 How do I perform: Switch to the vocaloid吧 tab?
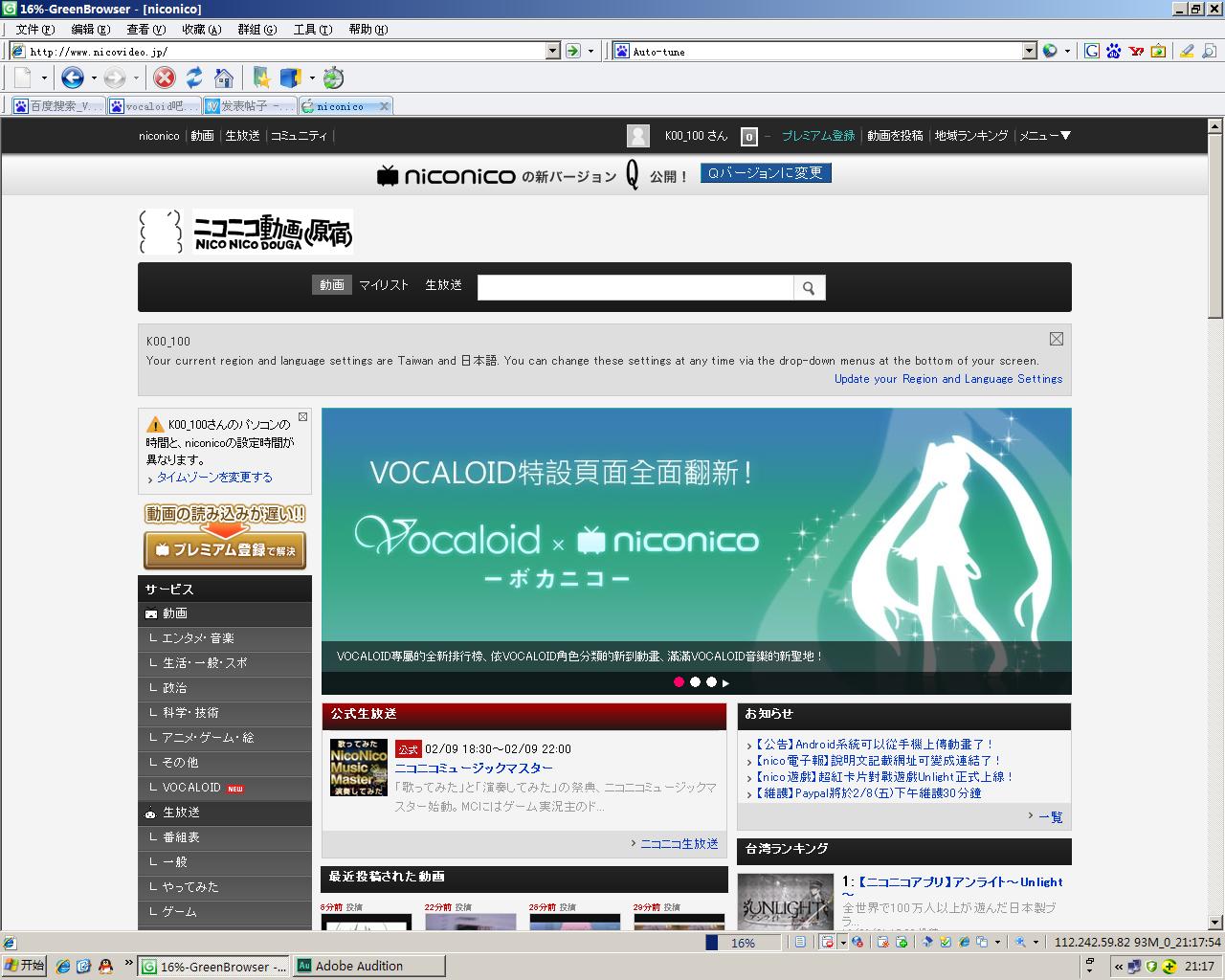pyautogui.click(x=154, y=106)
